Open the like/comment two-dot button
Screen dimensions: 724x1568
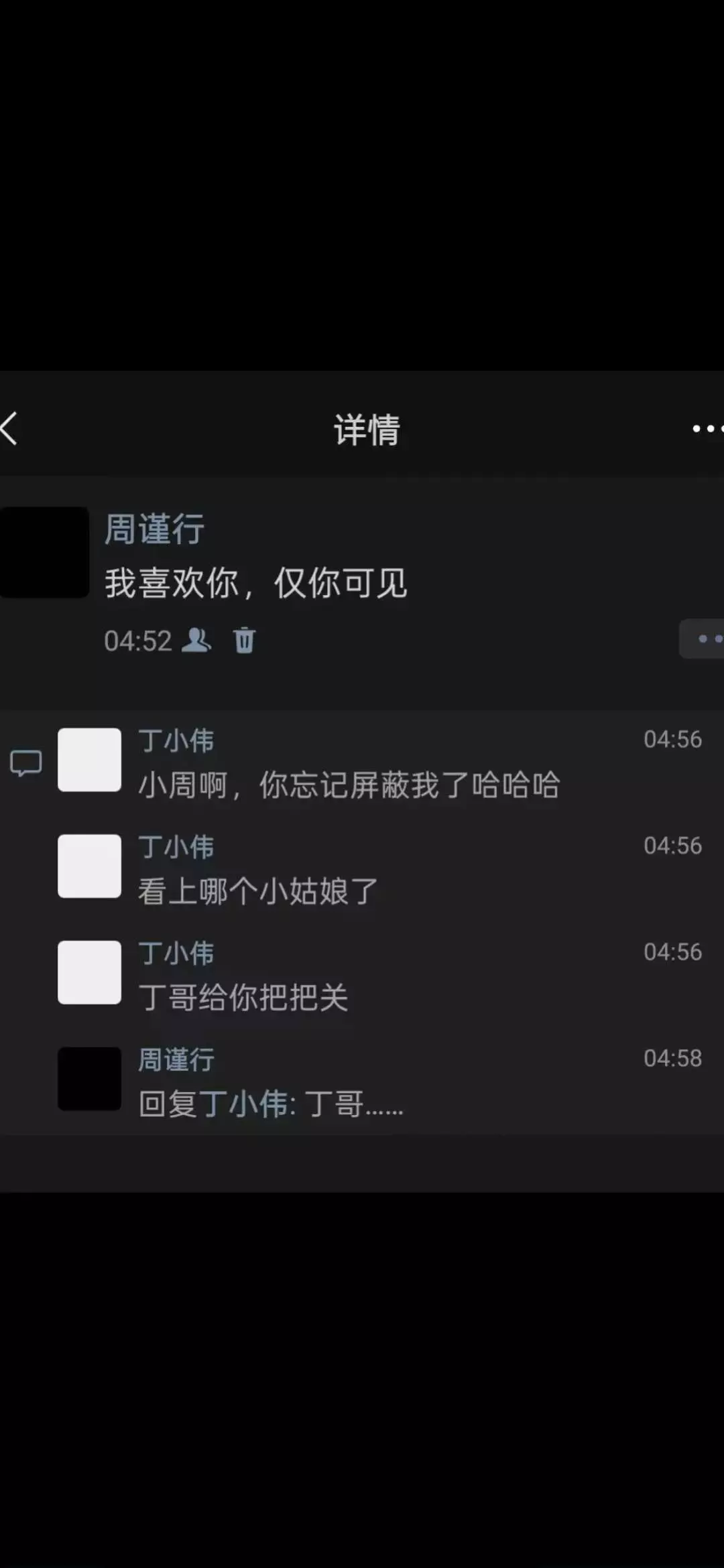tap(702, 639)
